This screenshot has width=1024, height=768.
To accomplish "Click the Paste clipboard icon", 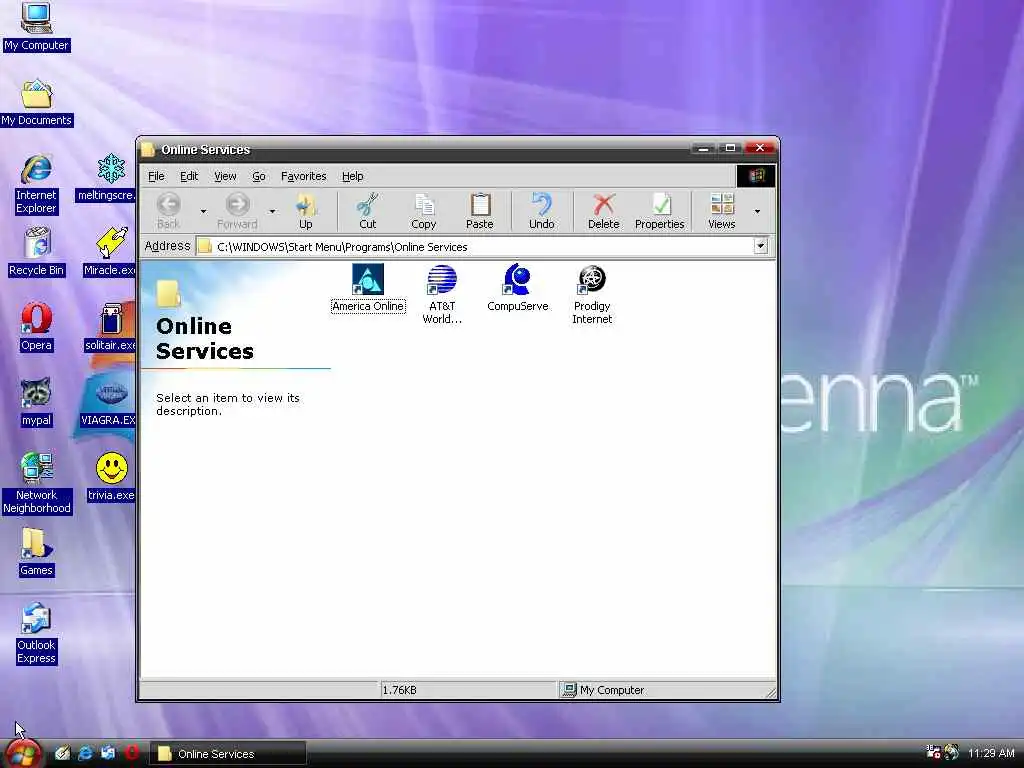I will [480, 204].
